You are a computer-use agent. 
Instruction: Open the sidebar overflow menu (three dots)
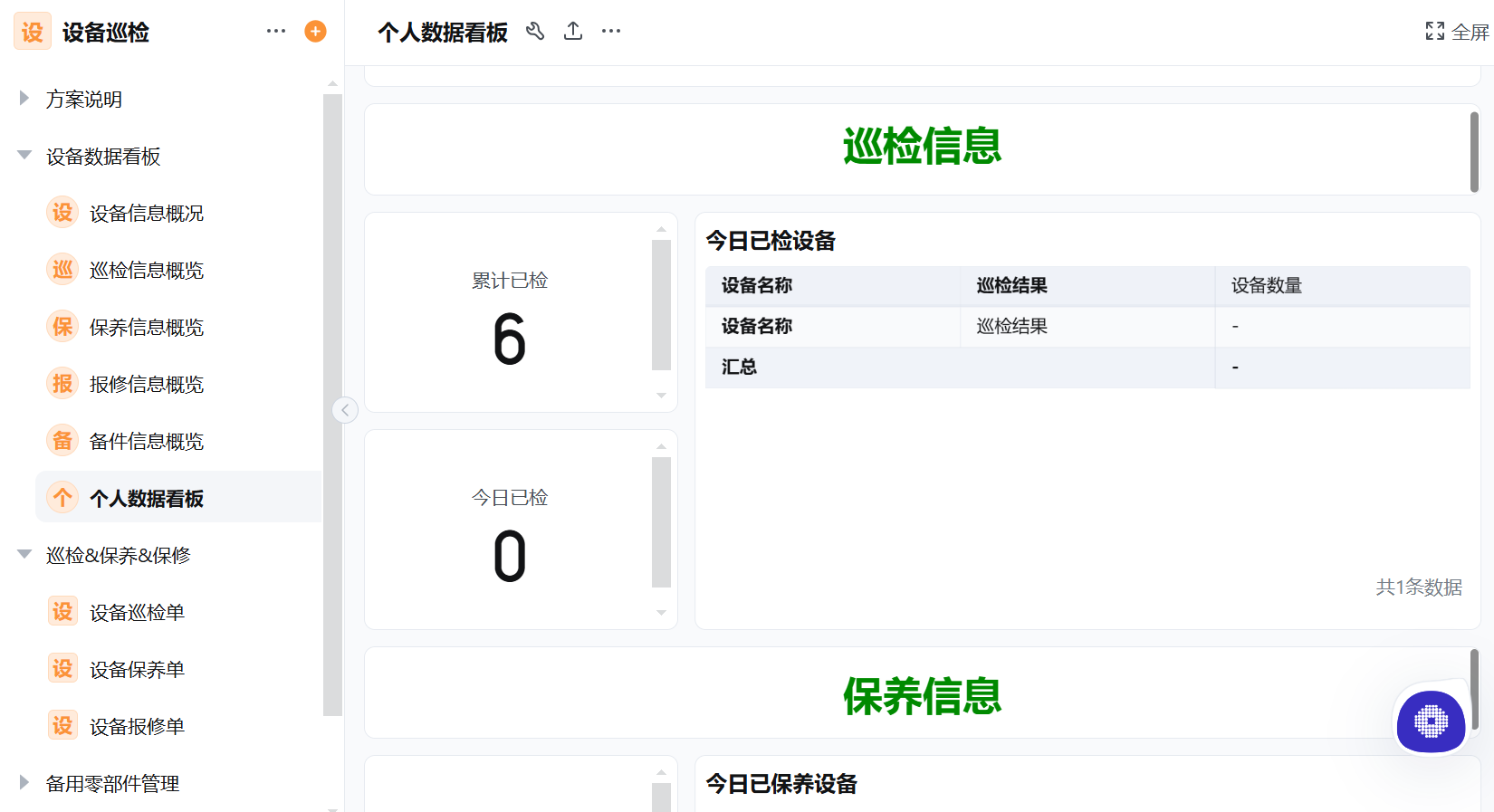275,30
